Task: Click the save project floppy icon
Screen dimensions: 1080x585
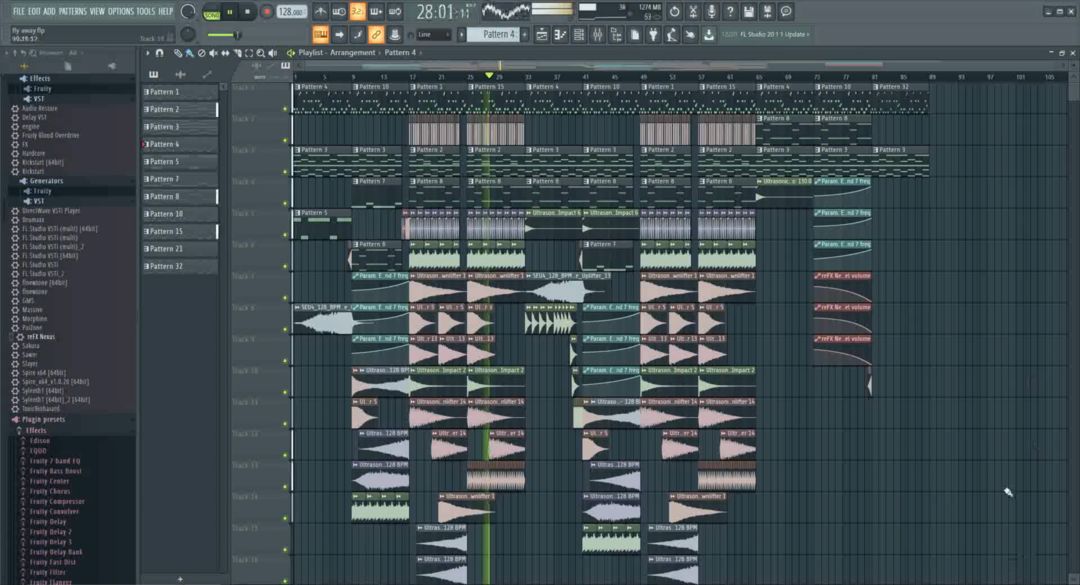Action: (x=749, y=12)
